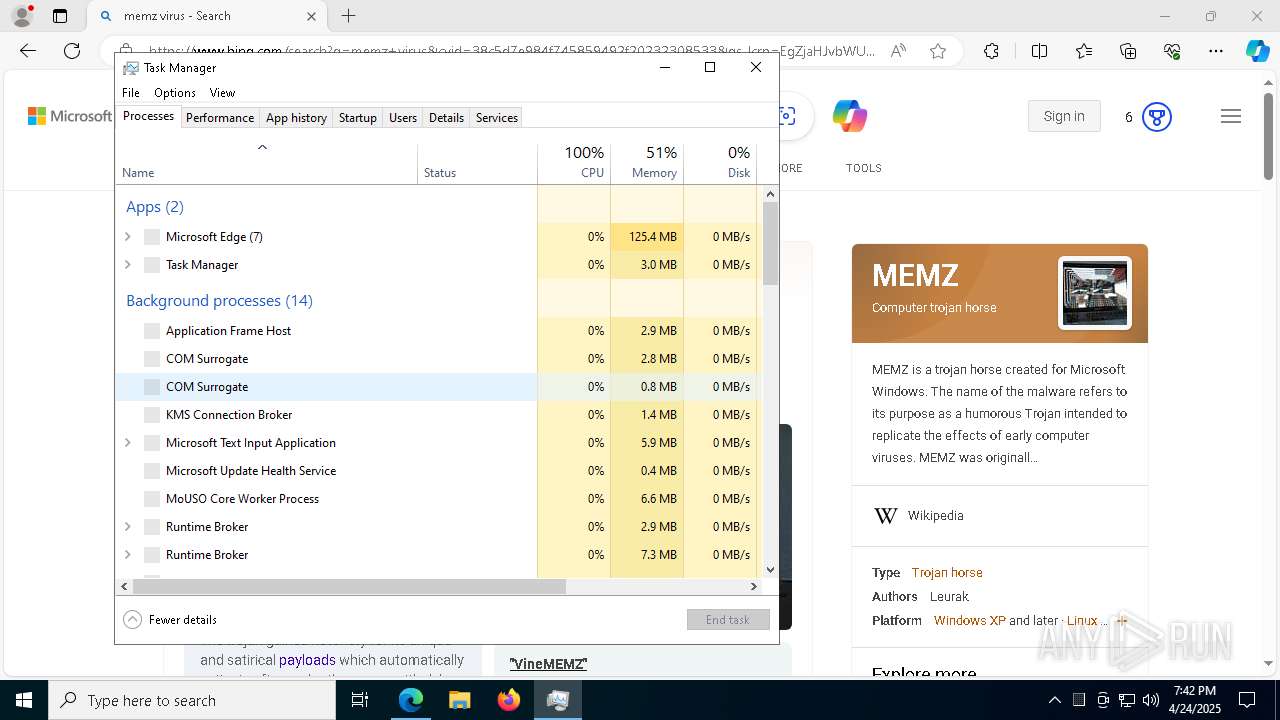Open Edge Settings and more ellipsis

(x=1216, y=51)
